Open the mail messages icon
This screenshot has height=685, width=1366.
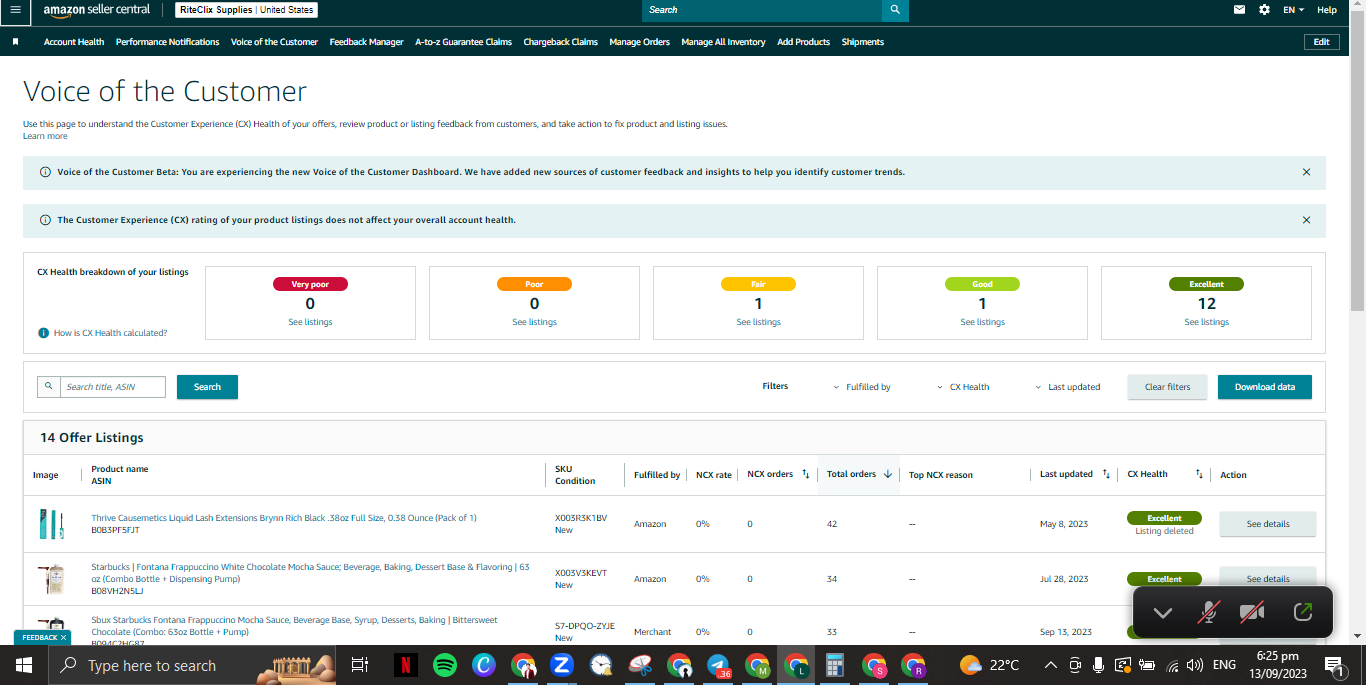1240,10
